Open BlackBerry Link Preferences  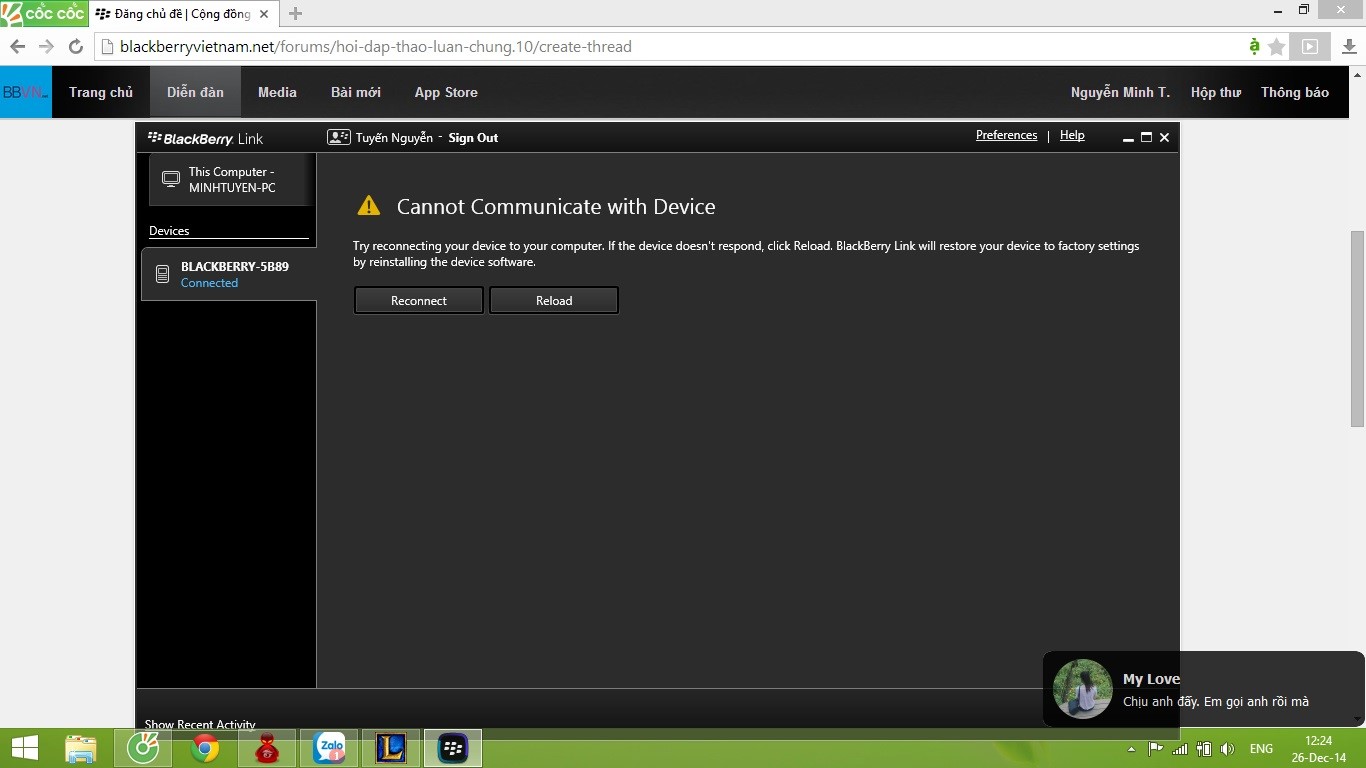pos(1006,135)
